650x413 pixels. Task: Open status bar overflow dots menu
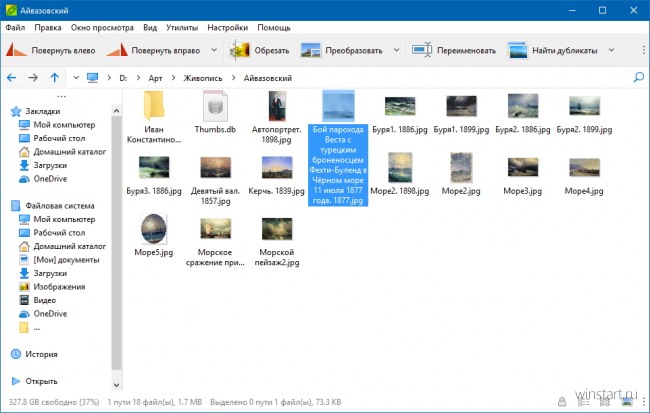pyautogui.click(x=644, y=401)
